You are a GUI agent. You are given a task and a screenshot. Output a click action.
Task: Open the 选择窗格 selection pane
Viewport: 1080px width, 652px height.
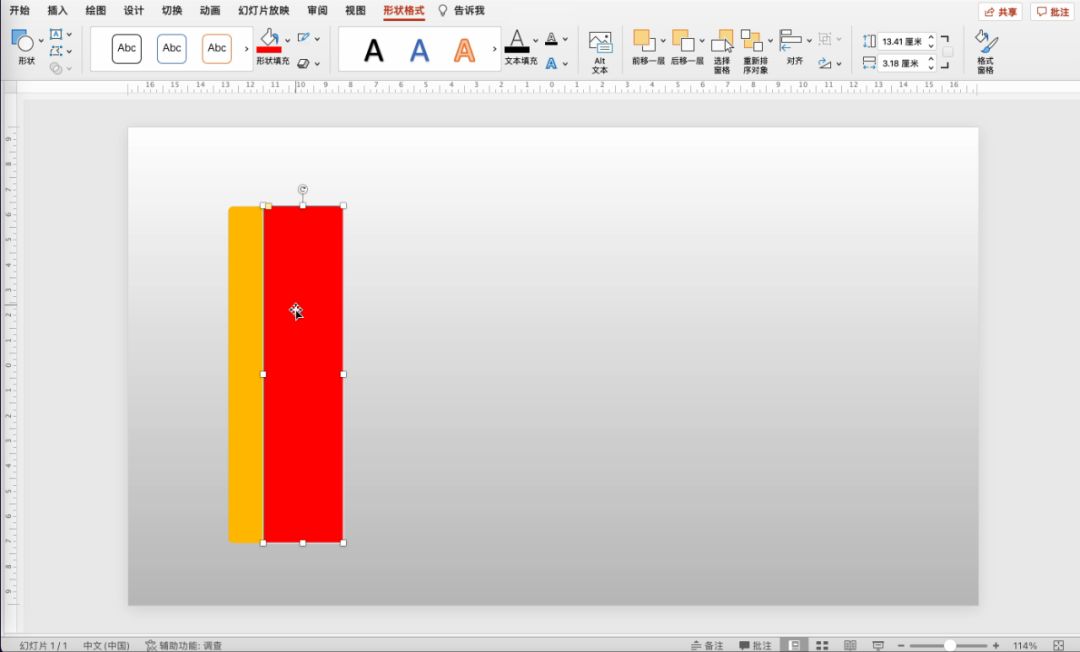[722, 52]
